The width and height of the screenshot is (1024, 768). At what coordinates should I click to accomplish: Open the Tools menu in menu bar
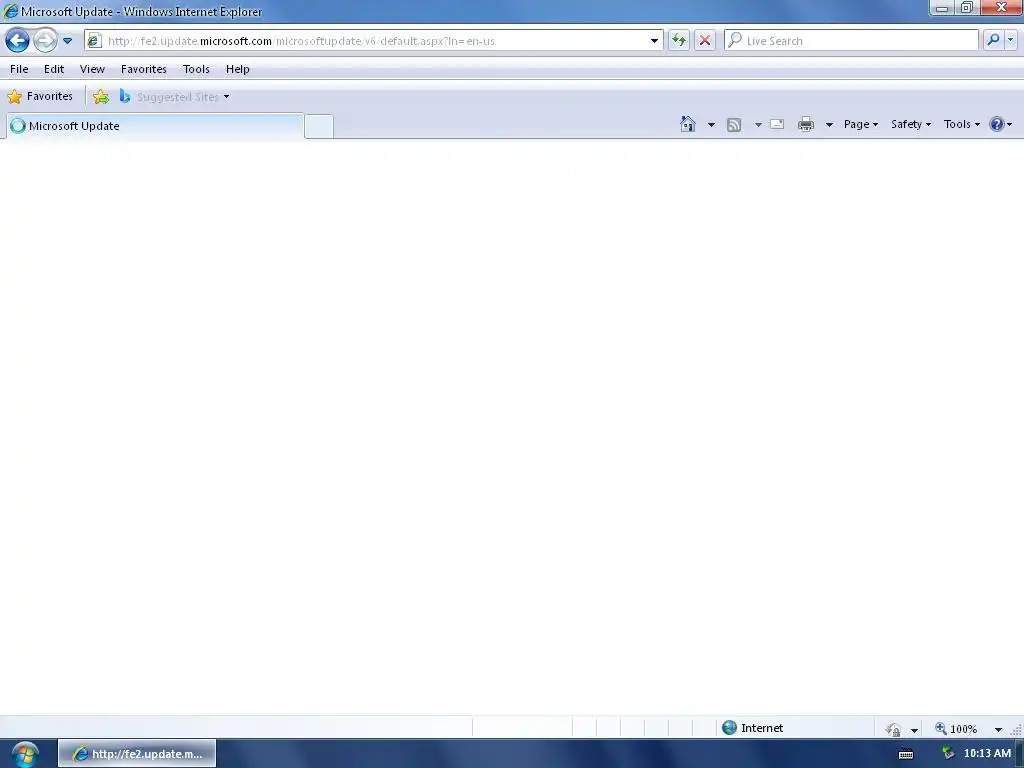pos(196,69)
